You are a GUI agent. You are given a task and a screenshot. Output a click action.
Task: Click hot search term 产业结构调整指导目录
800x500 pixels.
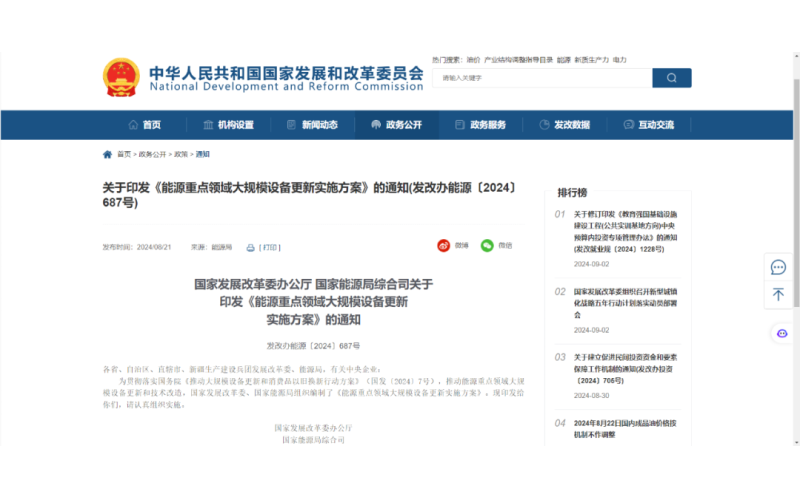(518, 60)
